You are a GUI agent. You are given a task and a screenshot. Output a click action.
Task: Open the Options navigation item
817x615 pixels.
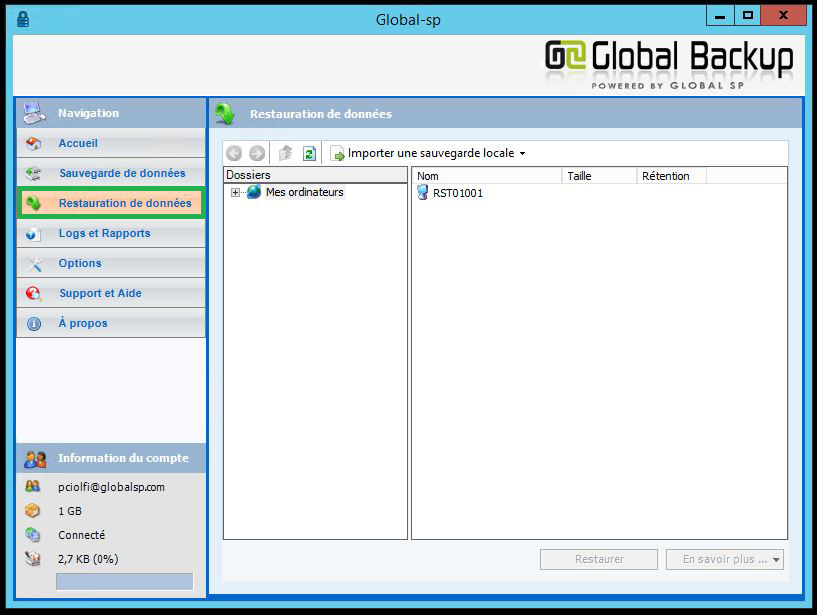coord(111,263)
